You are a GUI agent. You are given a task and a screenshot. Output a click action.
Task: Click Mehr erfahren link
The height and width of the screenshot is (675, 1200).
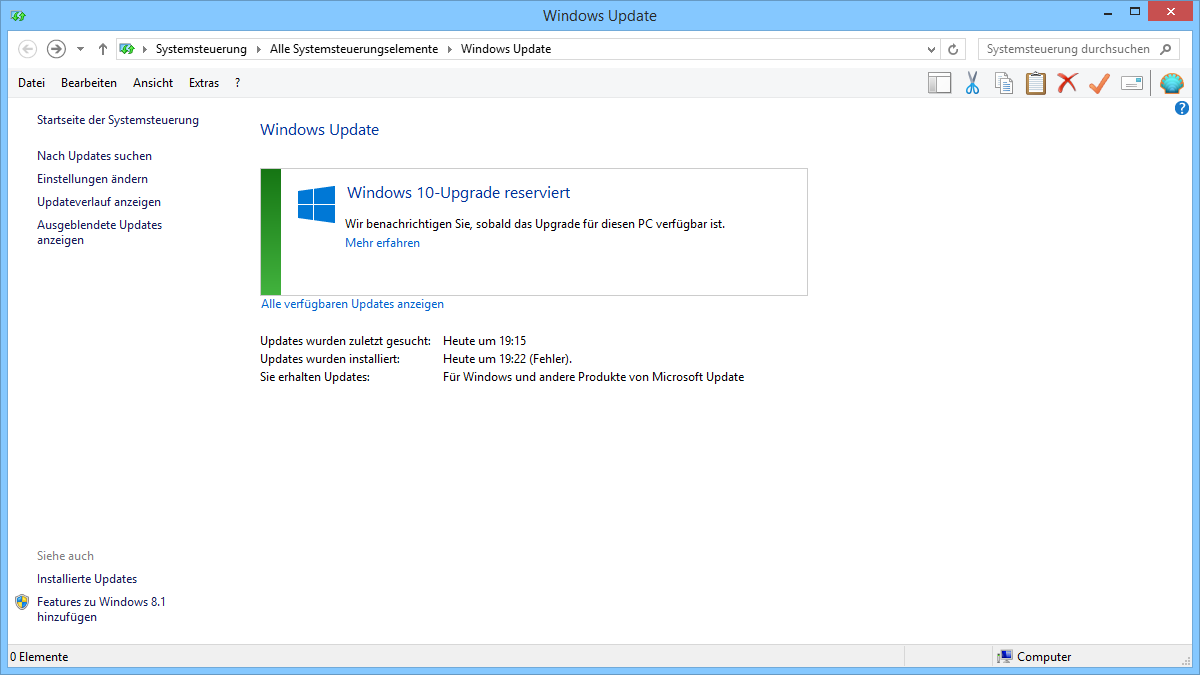(382, 243)
